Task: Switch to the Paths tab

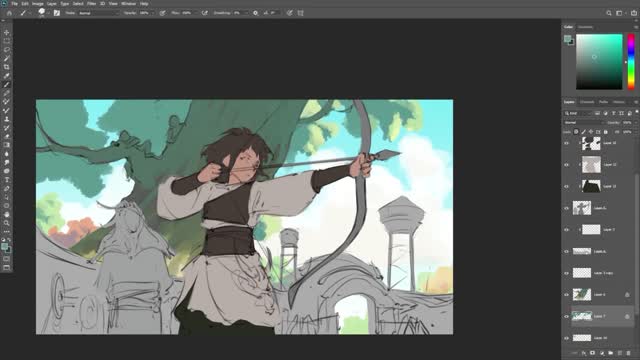Action: (x=603, y=102)
